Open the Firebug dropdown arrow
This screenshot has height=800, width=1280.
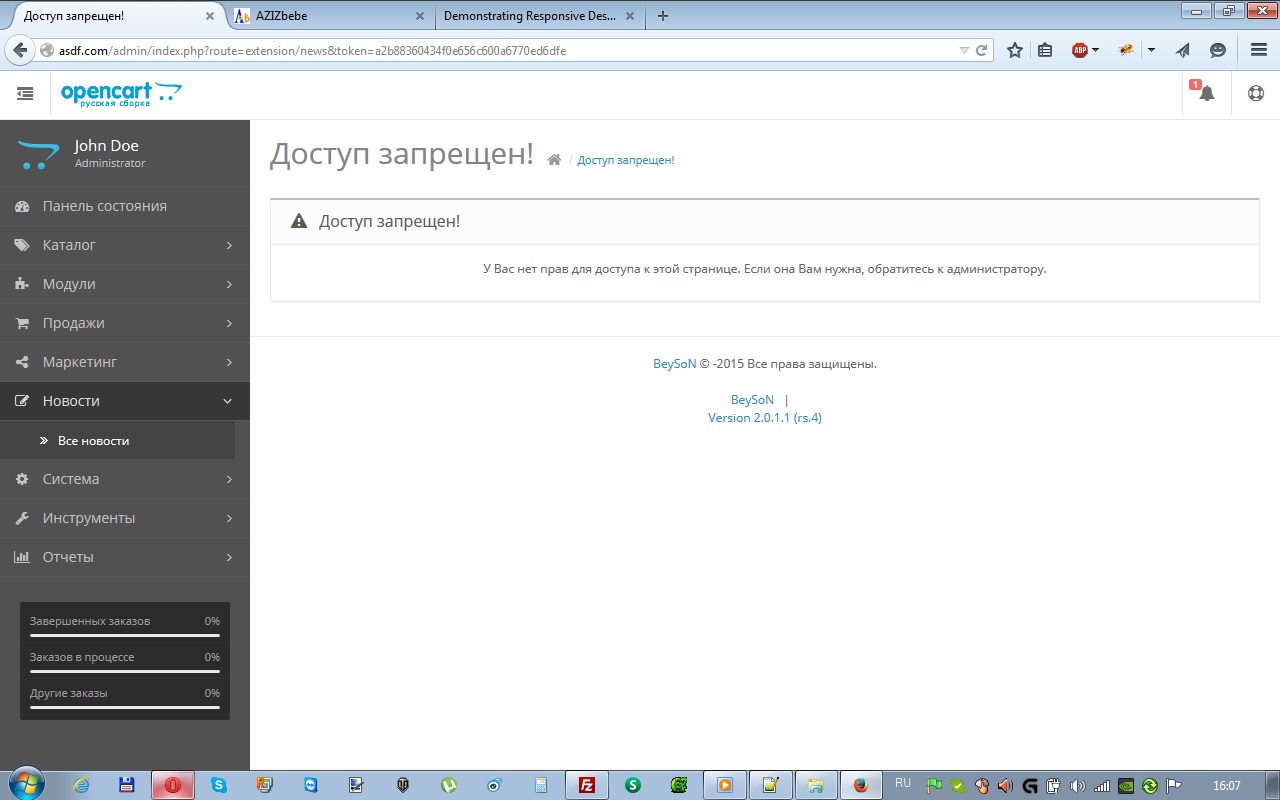1151,50
